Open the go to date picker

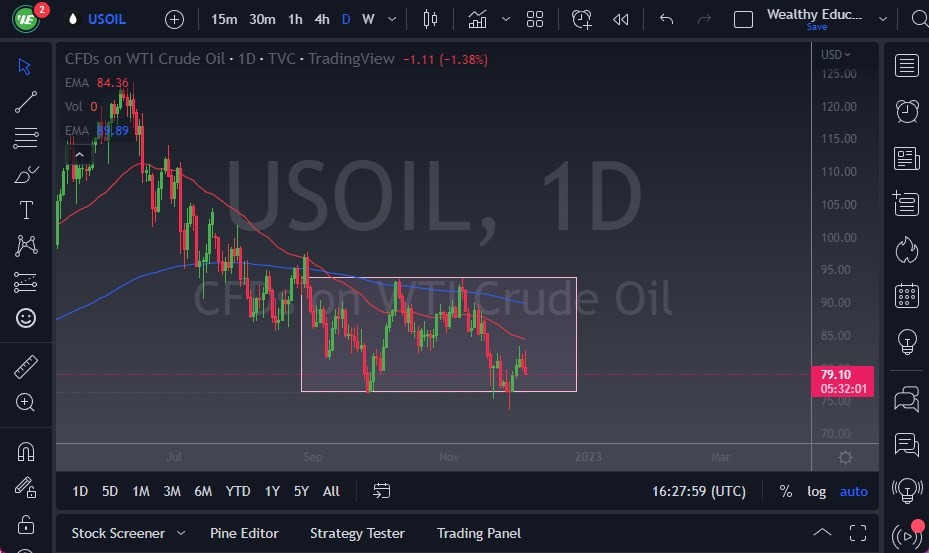coord(382,491)
